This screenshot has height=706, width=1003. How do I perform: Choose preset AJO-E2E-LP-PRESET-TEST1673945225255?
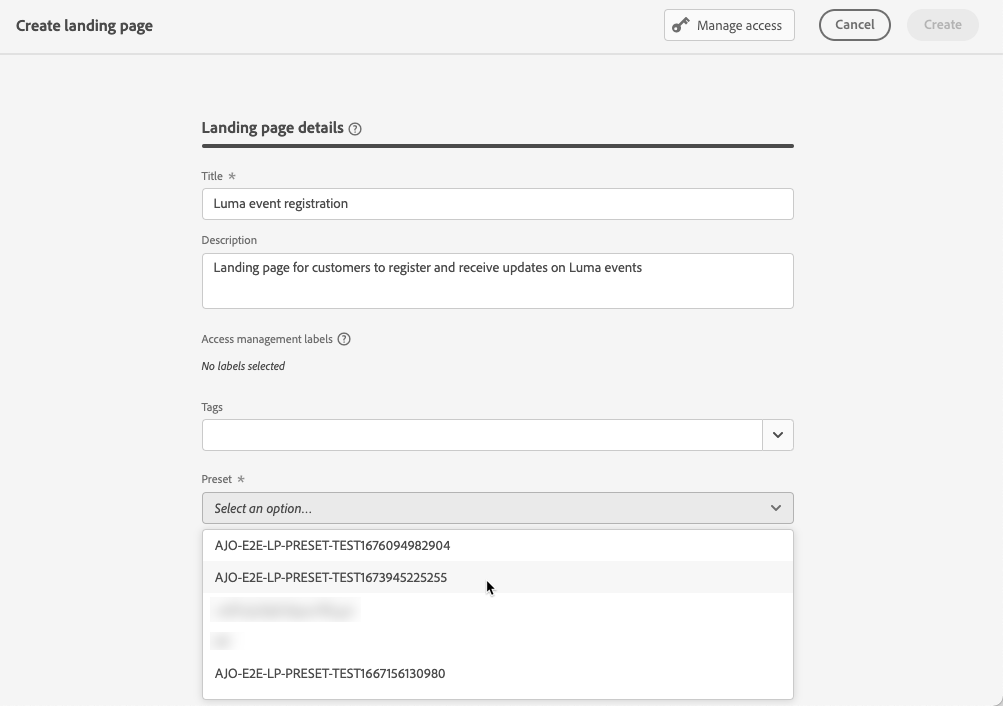point(330,578)
